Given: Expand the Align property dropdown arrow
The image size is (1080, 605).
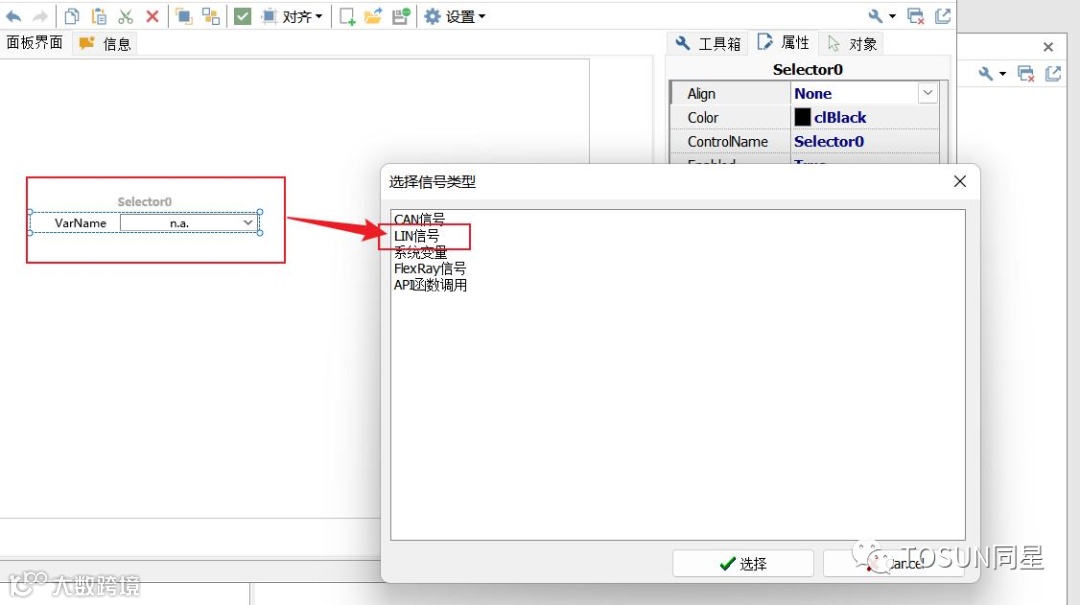Looking at the screenshot, I should point(928,93).
